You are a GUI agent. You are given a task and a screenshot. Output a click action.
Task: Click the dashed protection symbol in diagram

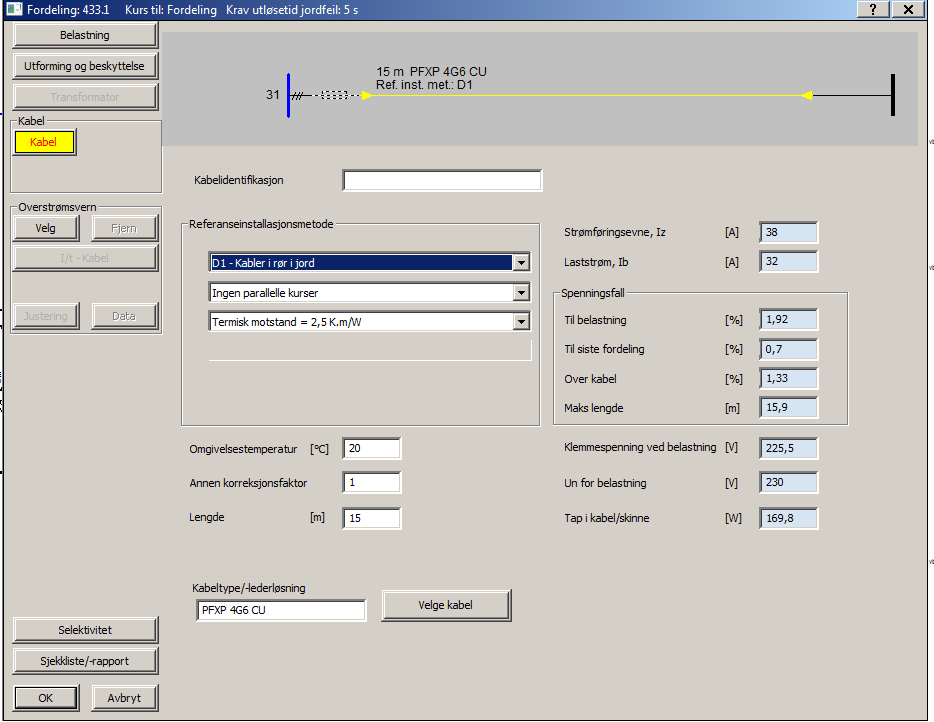[x=334, y=95]
